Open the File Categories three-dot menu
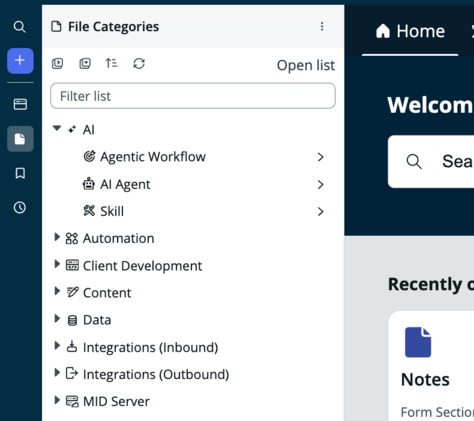The width and height of the screenshot is (474, 421). pyautogui.click(x=322, y=26)
